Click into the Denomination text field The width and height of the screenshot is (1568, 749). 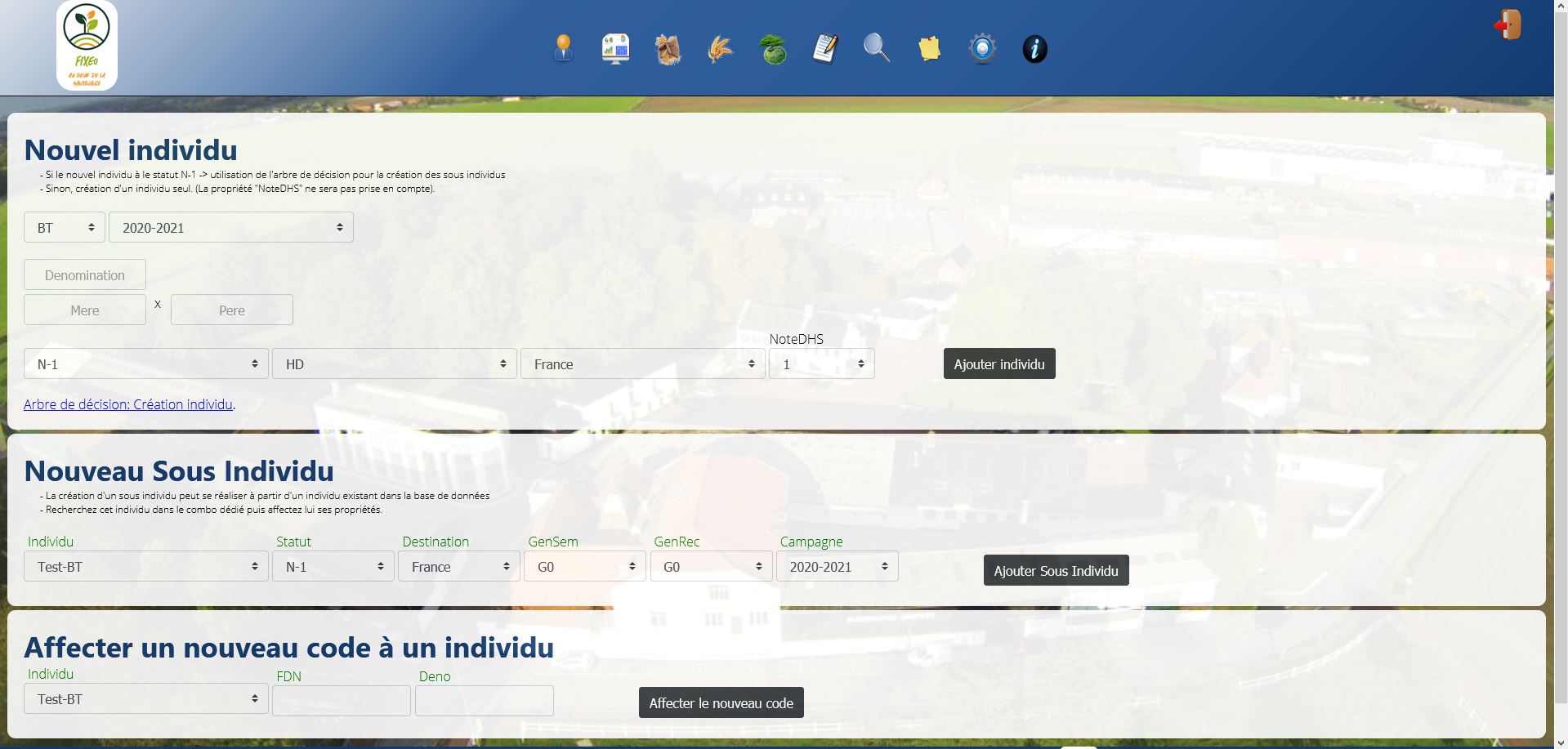pos(85,275)
